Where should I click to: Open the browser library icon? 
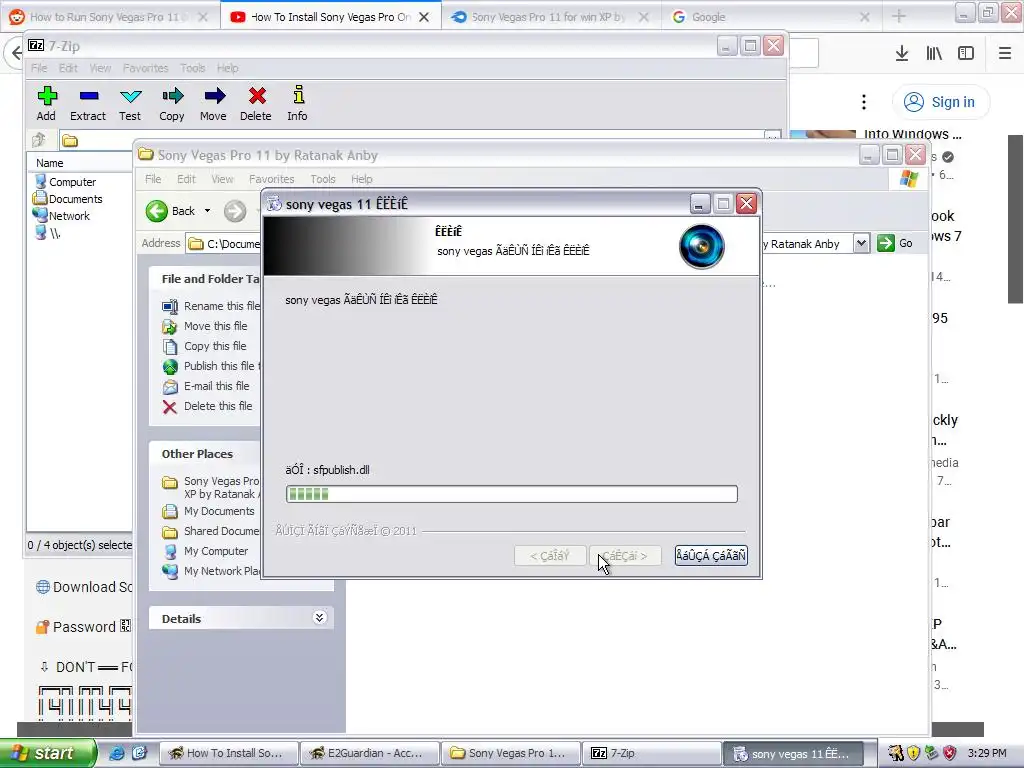click(x=934, y=54)
